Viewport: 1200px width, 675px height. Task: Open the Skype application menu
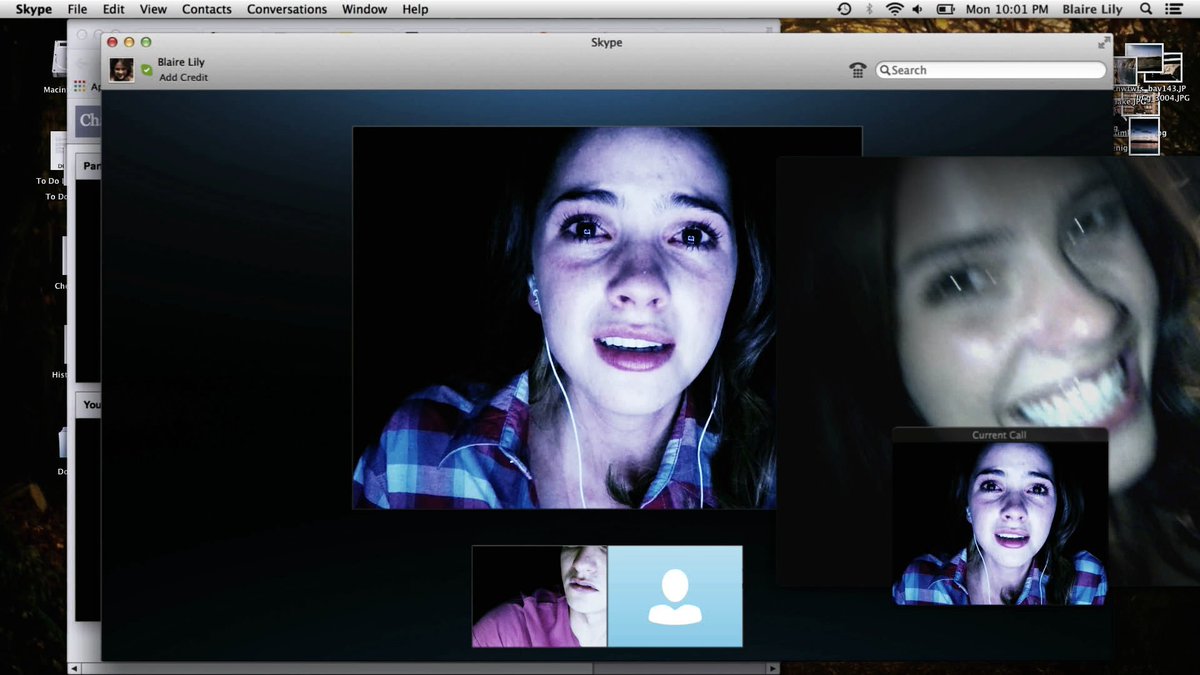[33, 9]
